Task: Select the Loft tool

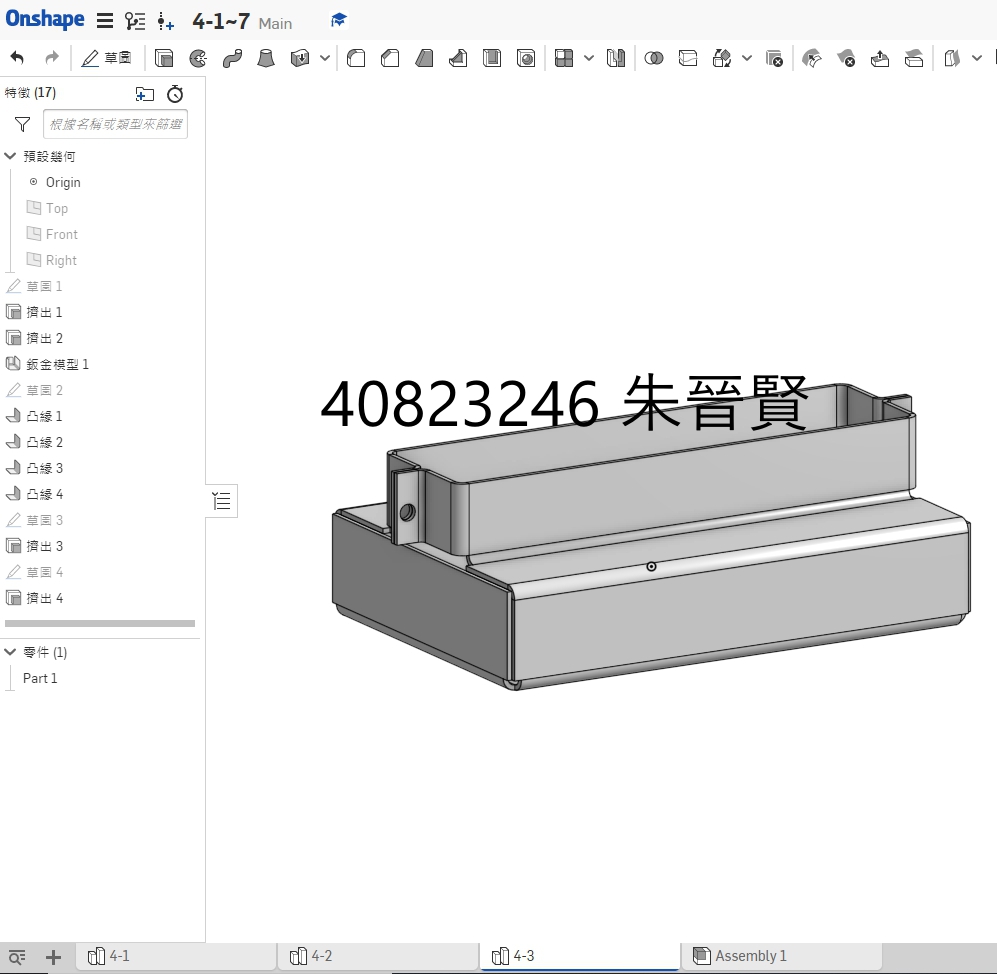Action: point(266,58)
